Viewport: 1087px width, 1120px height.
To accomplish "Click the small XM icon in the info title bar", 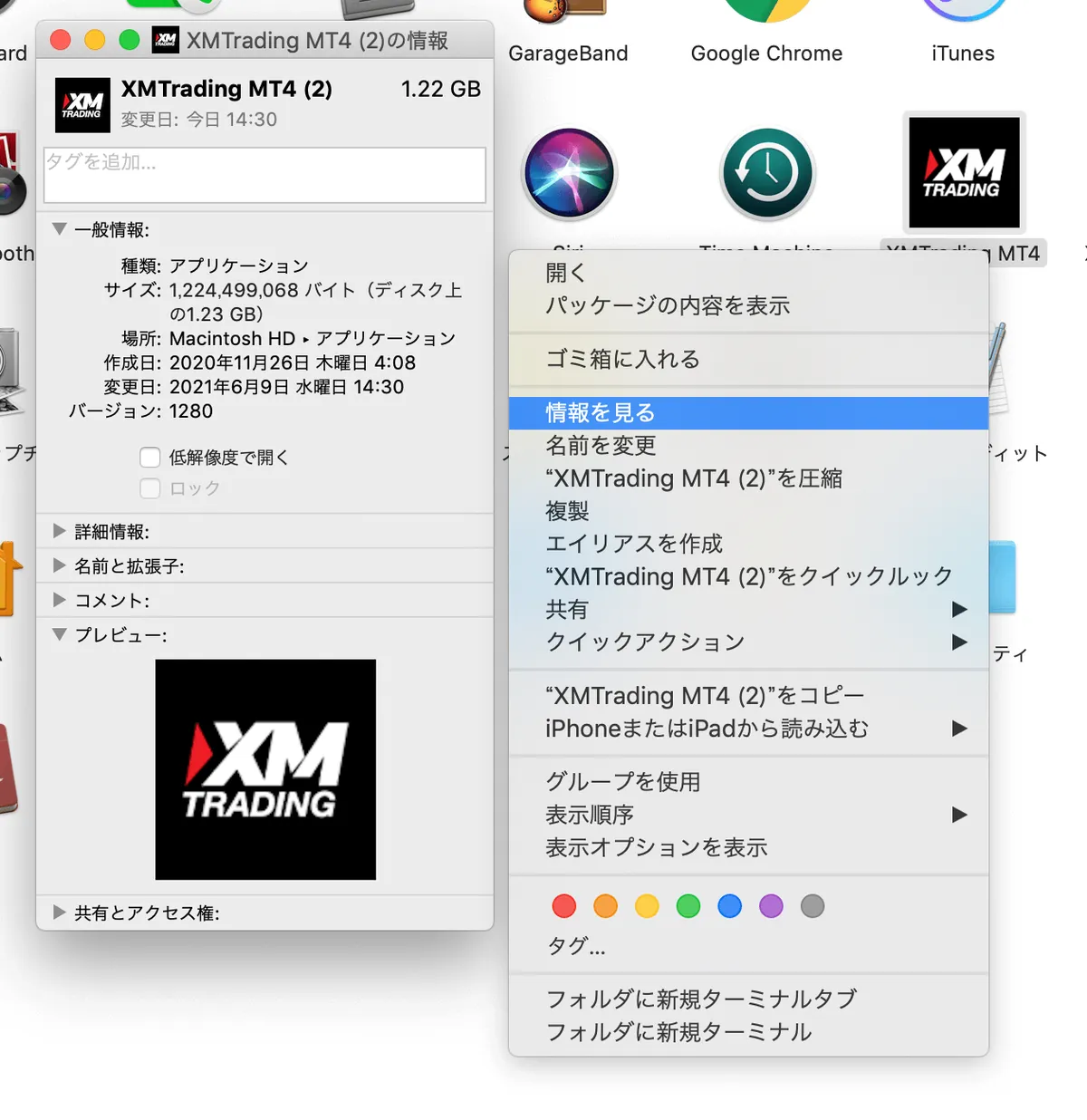I will [x=166, y=40].
